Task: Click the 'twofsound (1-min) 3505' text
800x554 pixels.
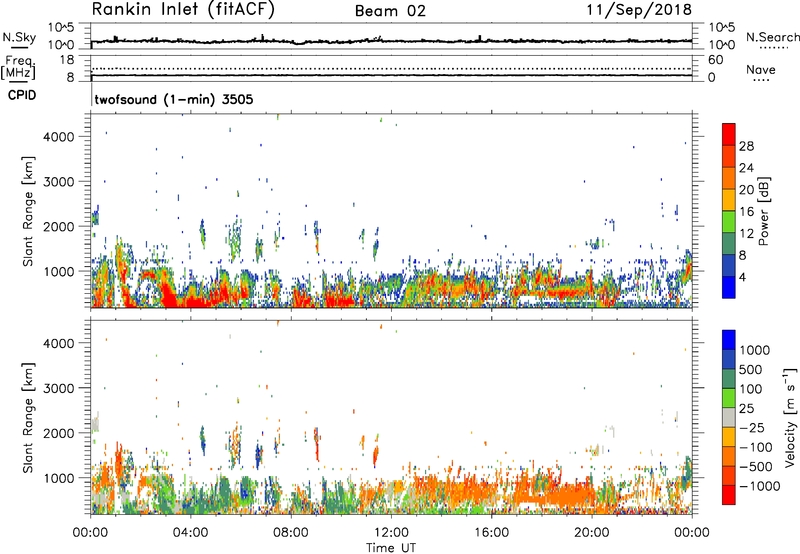Action: (174, 99)
